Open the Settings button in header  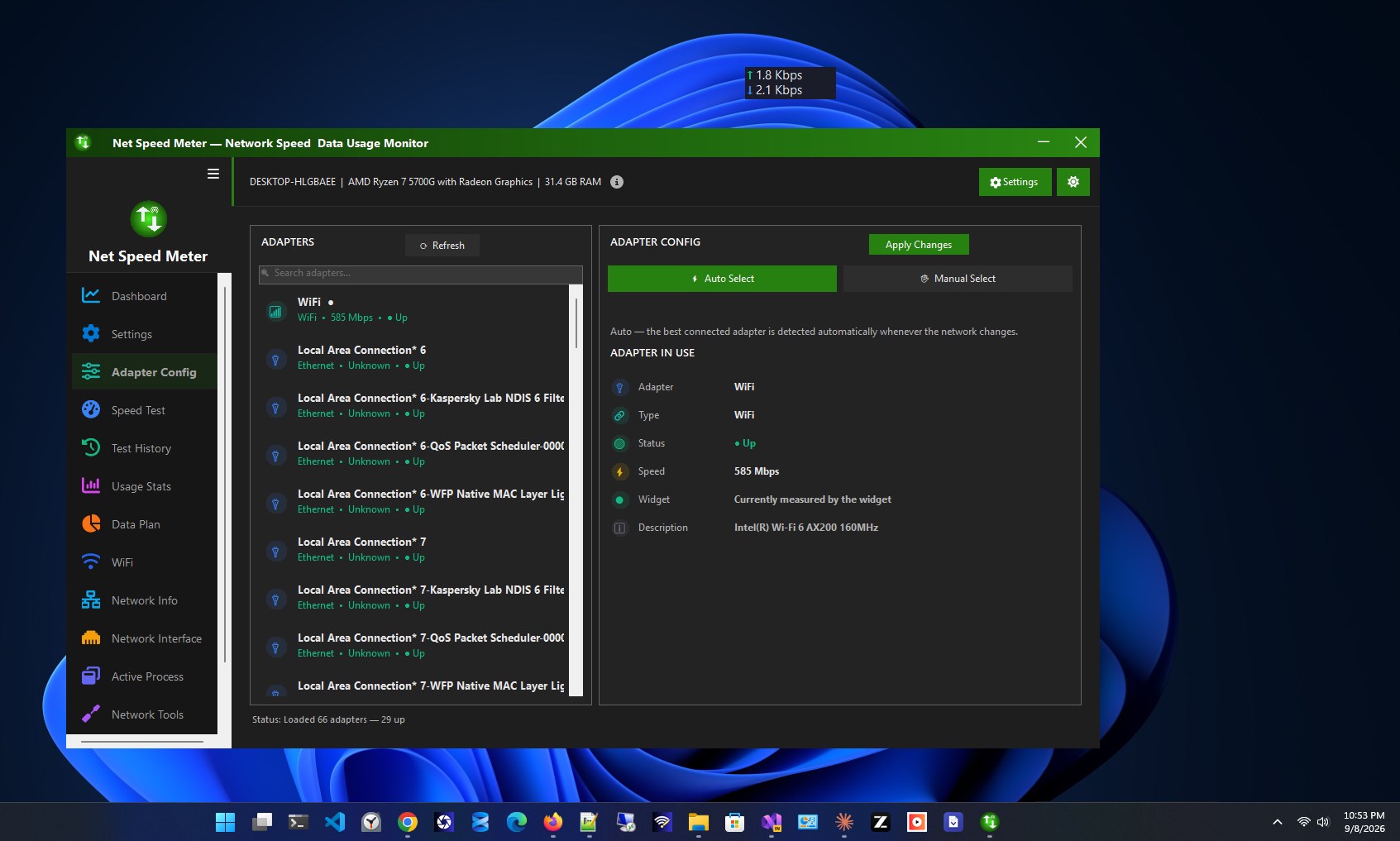tap(1015, 182)
